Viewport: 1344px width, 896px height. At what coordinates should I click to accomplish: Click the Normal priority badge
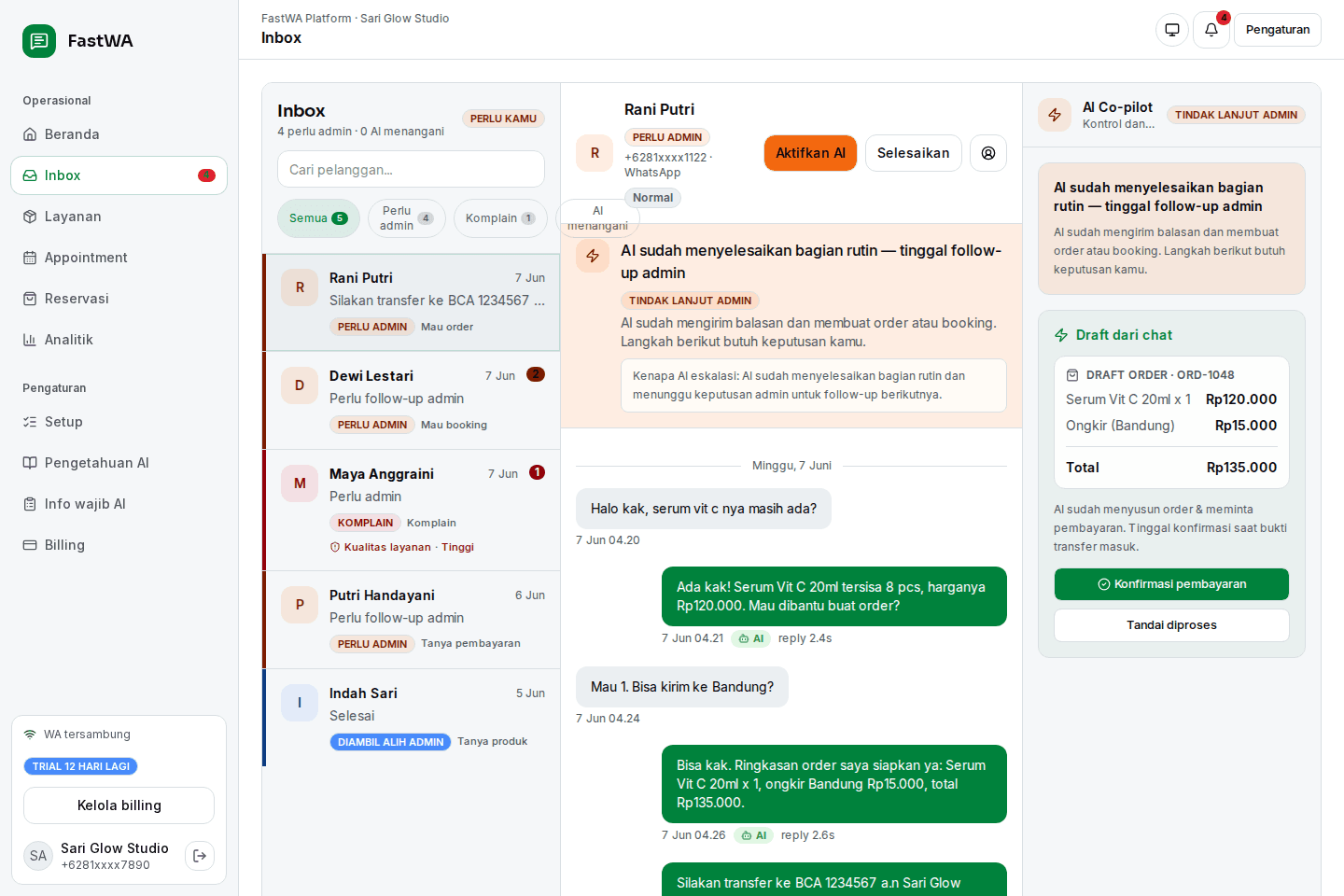click(x=652, y=198)
